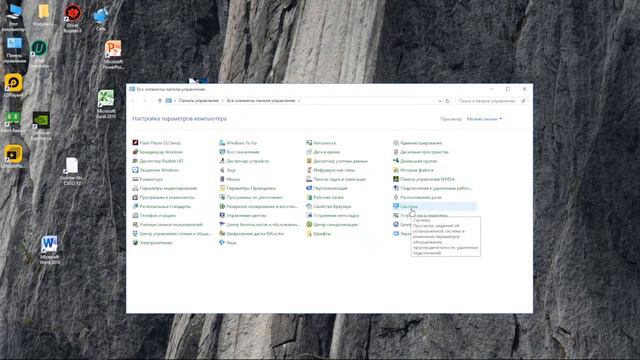Screen dimensions: 640x360
Task: Open Taskbar and Navigation panel item
Action: pos(336,179)
